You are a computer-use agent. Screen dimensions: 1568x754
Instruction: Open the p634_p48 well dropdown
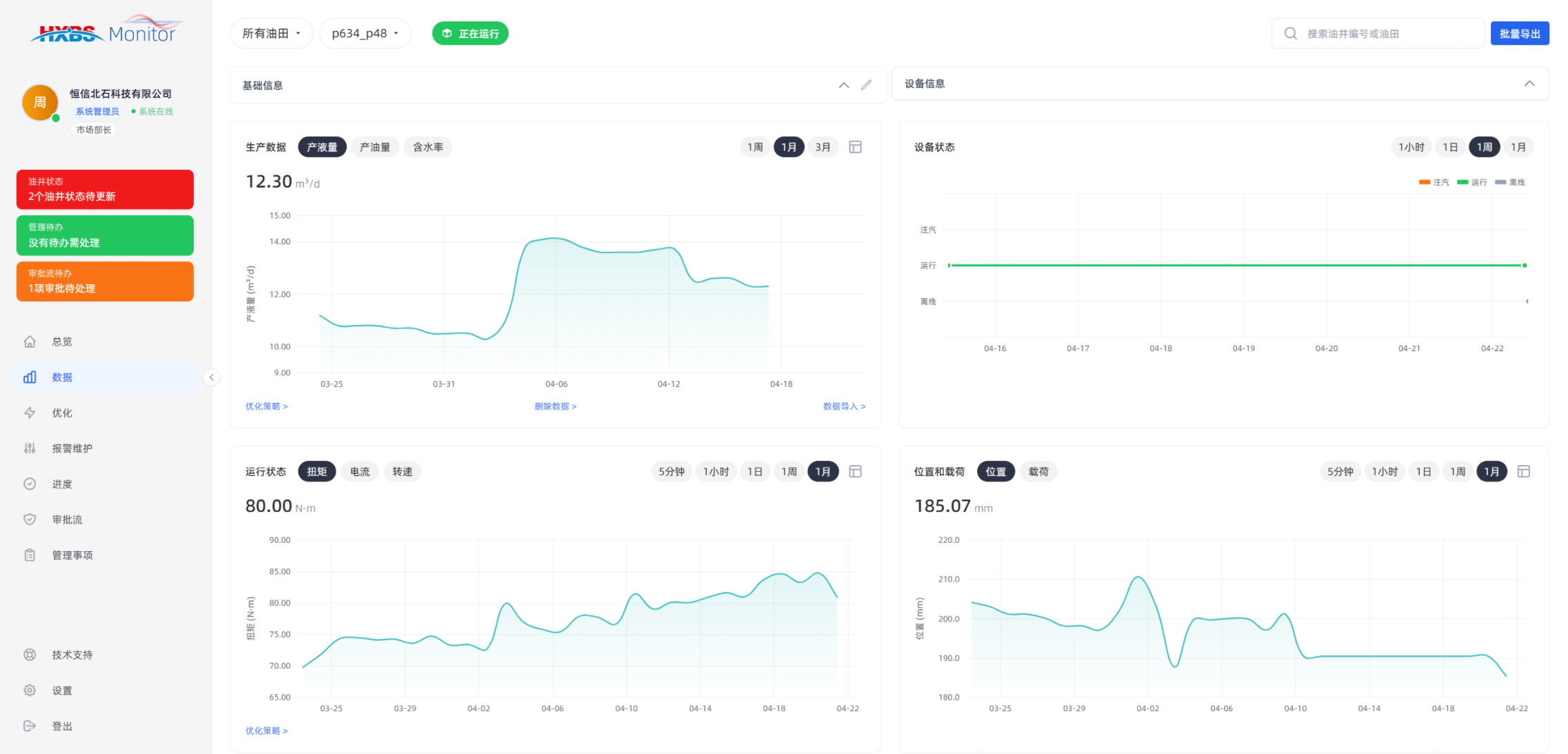pos(365,33)
